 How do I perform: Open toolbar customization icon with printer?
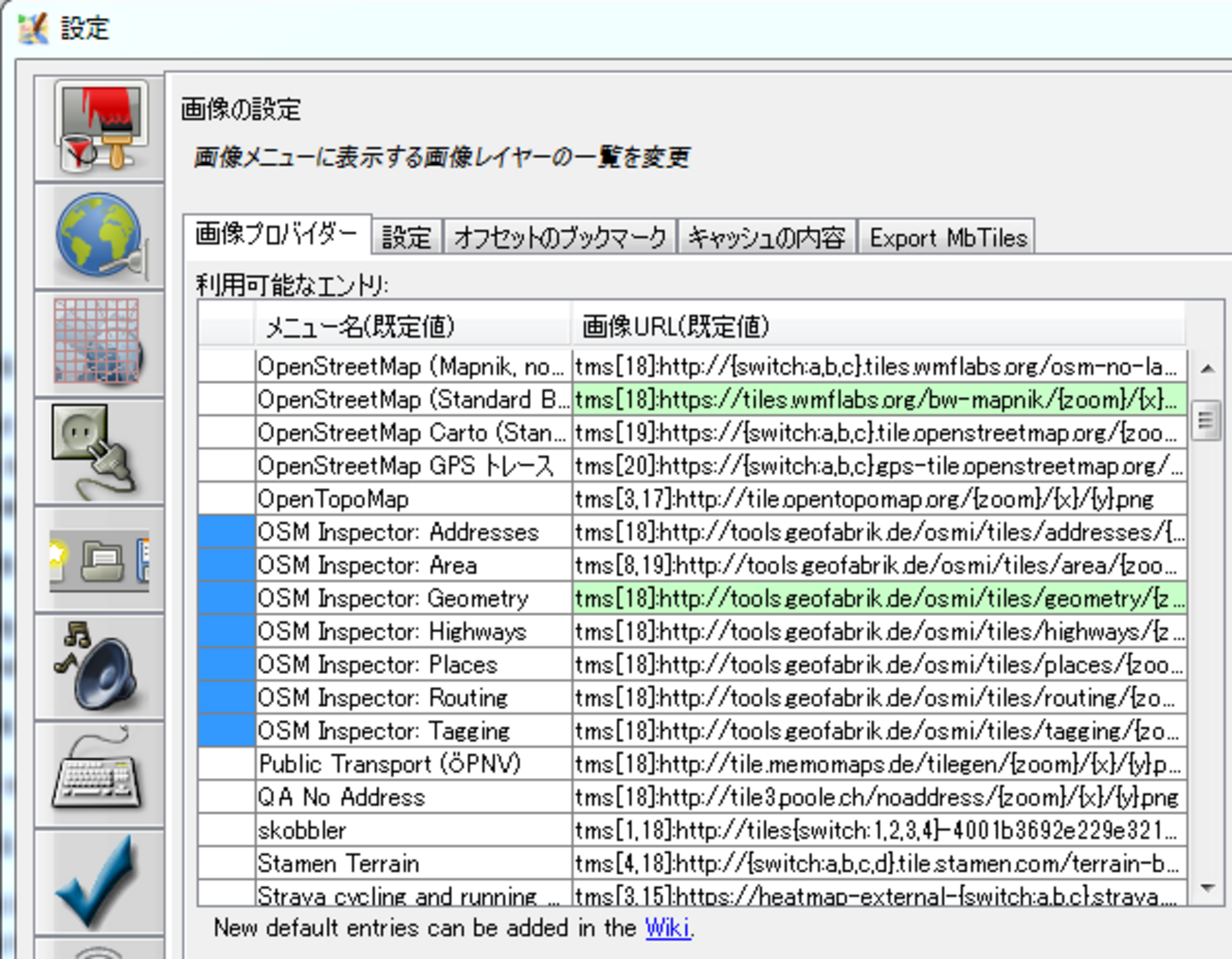click(100, 559)
